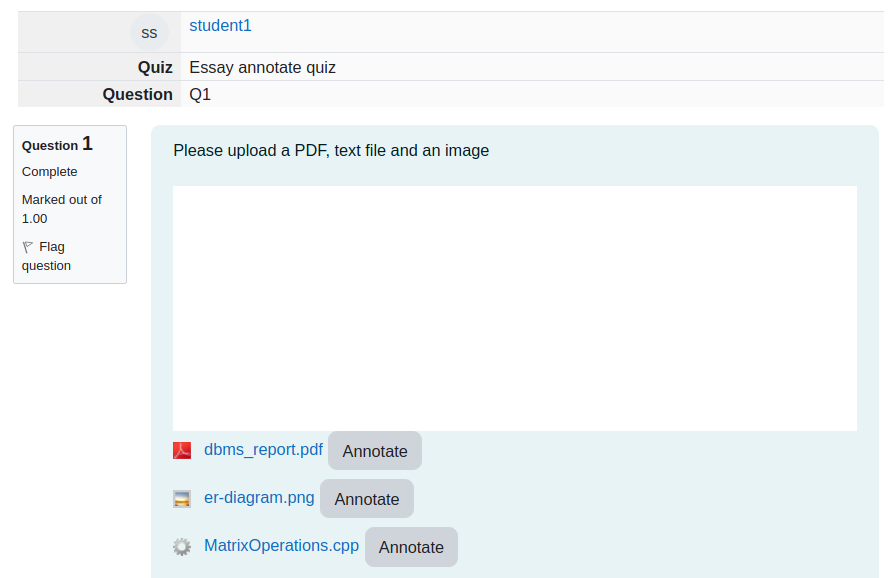Select the 'Essay annotate quiz' quiz name
Image resolution: width=893 pixels, height=578 pixels.
pyautogui.click(x=263, y=67)
